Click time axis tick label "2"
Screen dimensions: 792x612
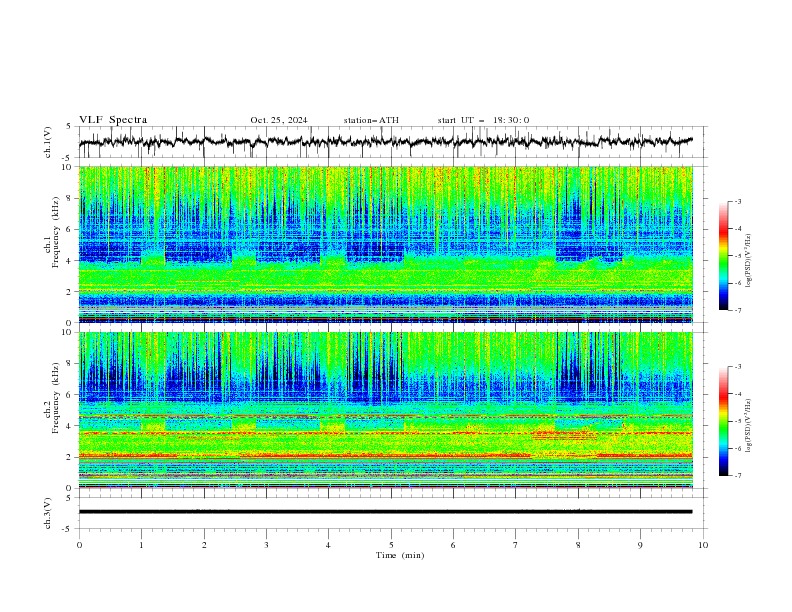[204, 545]
